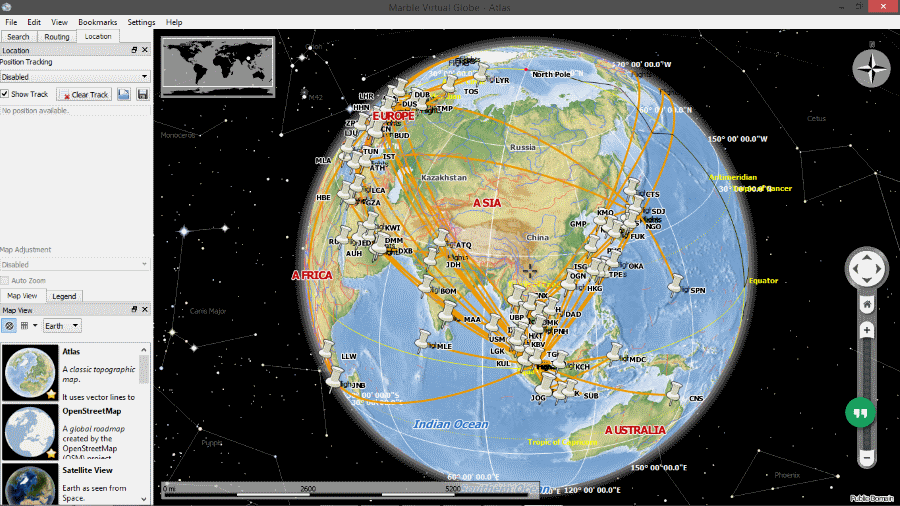Click the MDC pushpin marker
Screen dimensions: 900x506
tap(615, 352)
